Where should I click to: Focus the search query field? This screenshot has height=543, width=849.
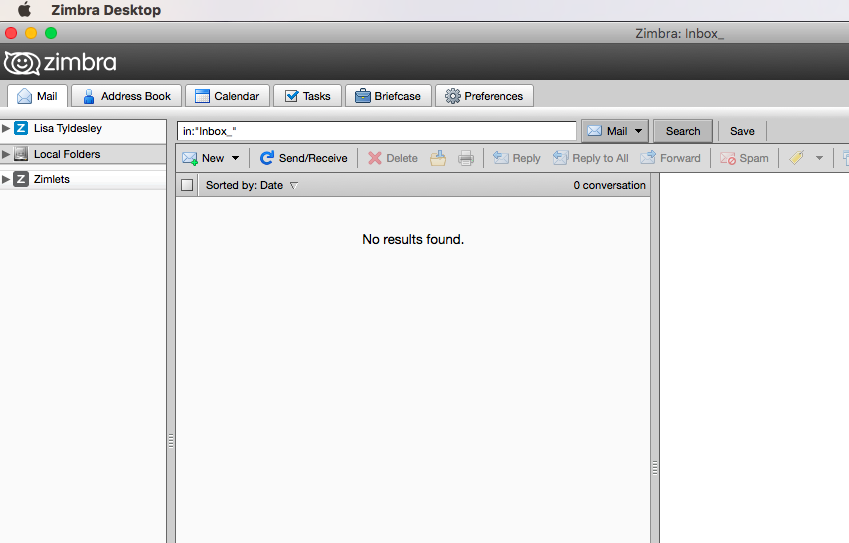pyautogui.click(x=377, y=131)
